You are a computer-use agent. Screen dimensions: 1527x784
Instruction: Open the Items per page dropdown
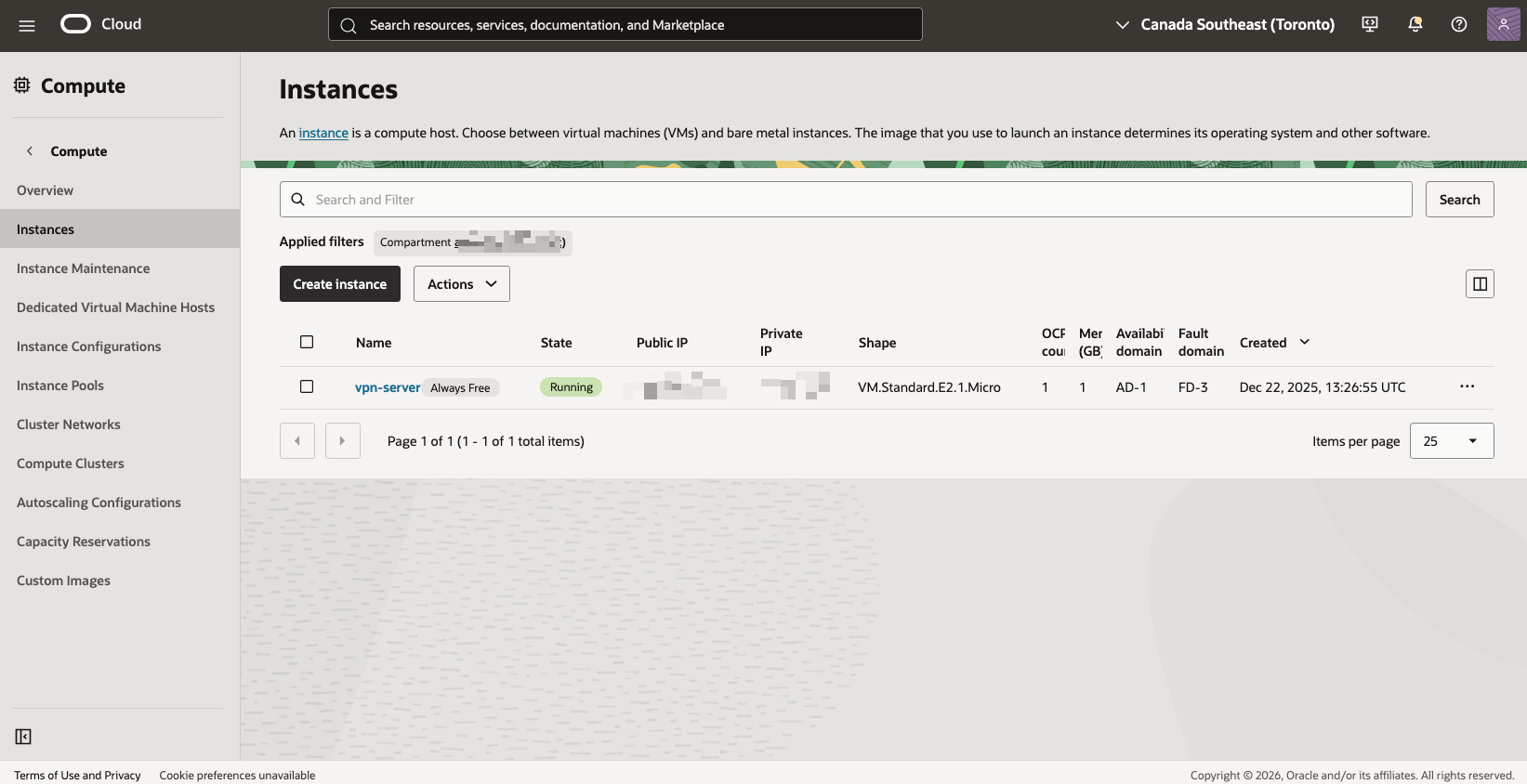point(1452,441)
